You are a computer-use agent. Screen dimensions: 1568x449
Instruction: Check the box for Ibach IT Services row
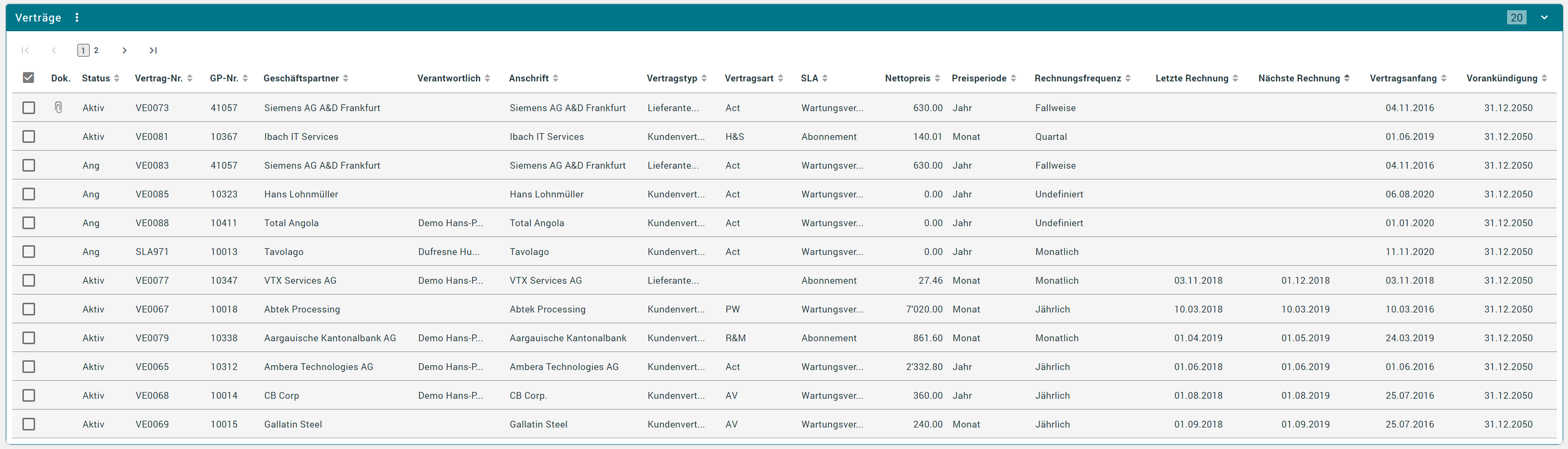[x=29, y=137]
